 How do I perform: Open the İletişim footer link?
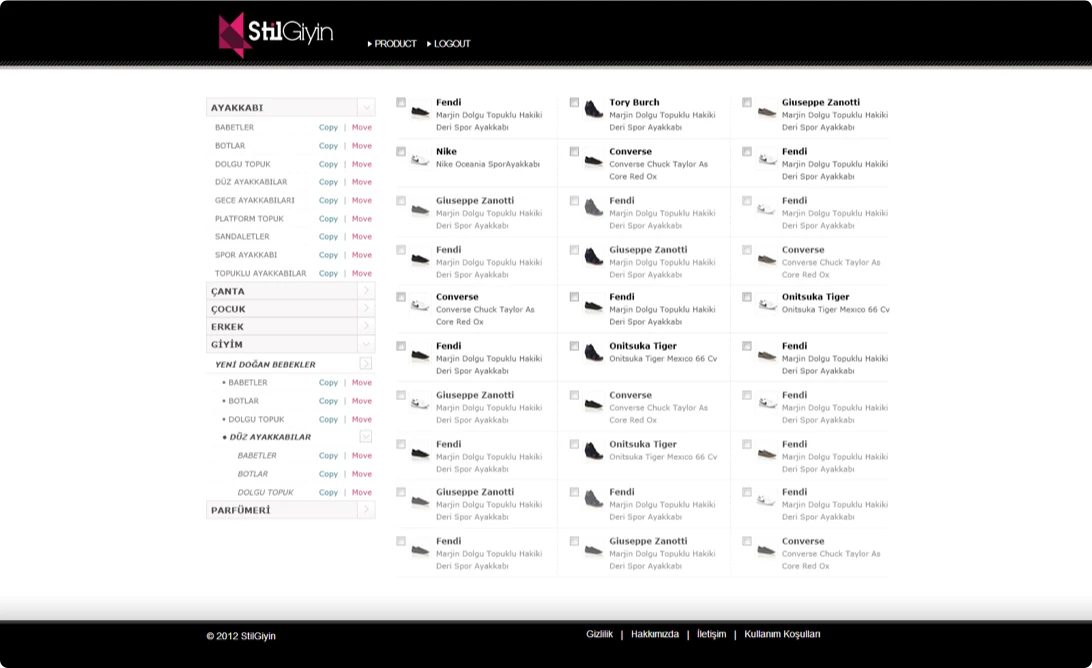coord(712,634)
